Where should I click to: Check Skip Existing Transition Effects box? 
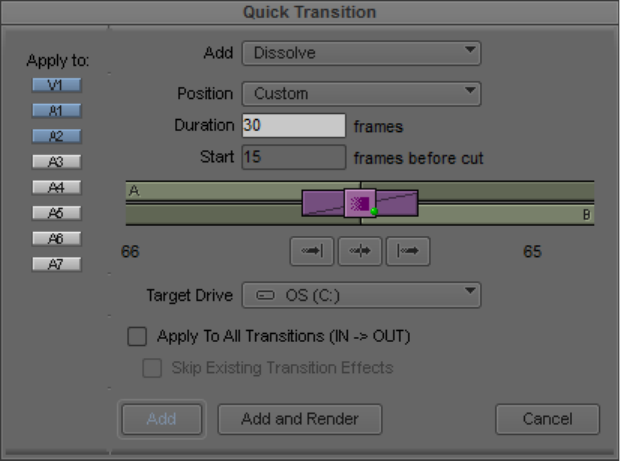coord(152,368)
